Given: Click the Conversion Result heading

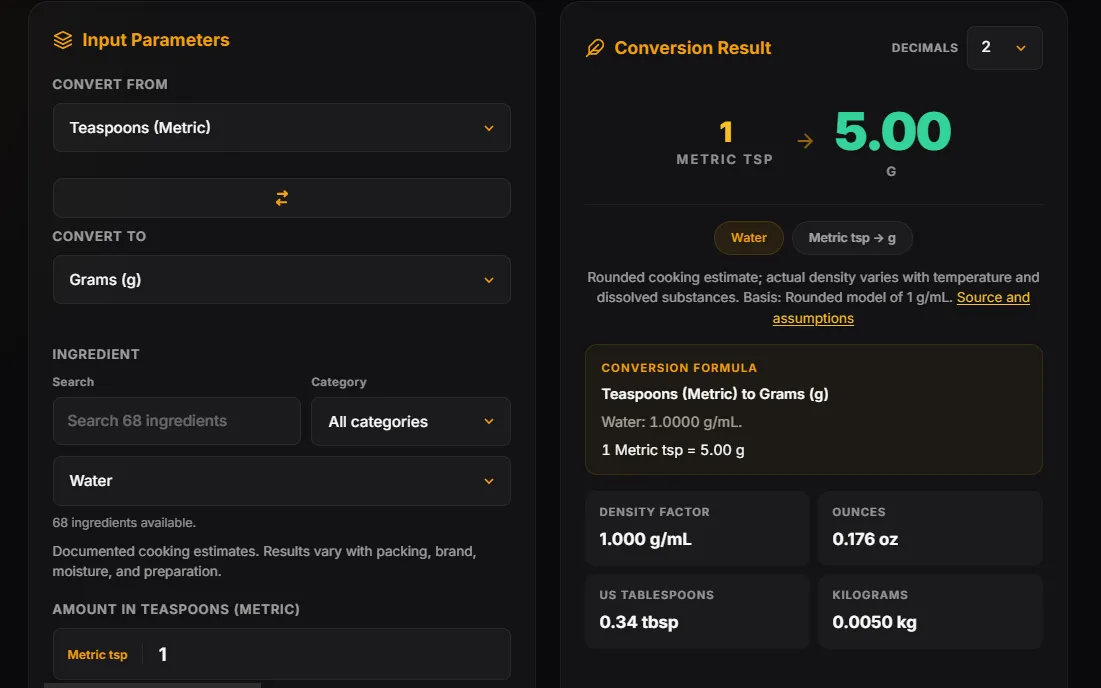Looking at the screenshot, I should pos(692,48).
